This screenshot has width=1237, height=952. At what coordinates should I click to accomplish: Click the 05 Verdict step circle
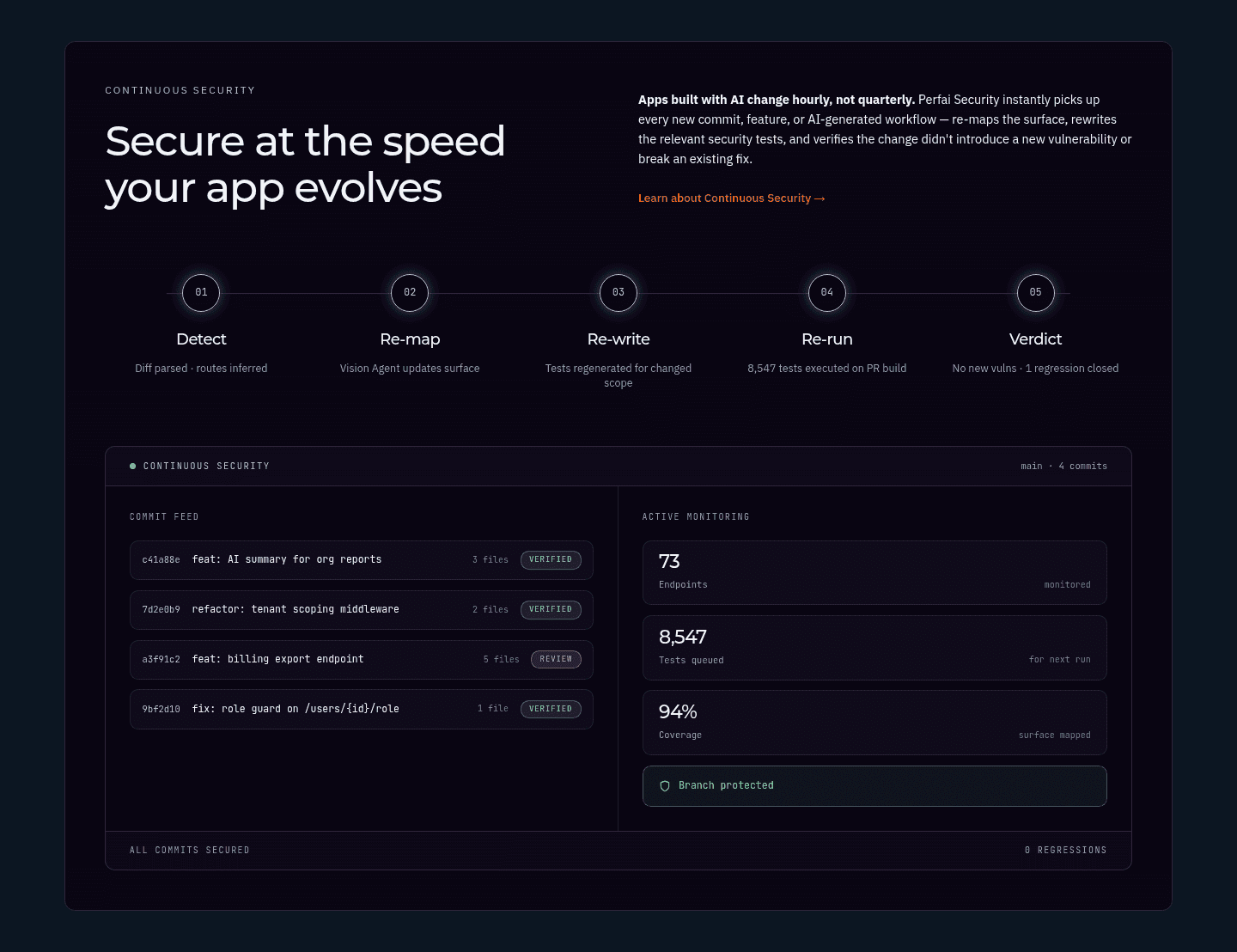pyautogui.click(x=1036, y=293)
